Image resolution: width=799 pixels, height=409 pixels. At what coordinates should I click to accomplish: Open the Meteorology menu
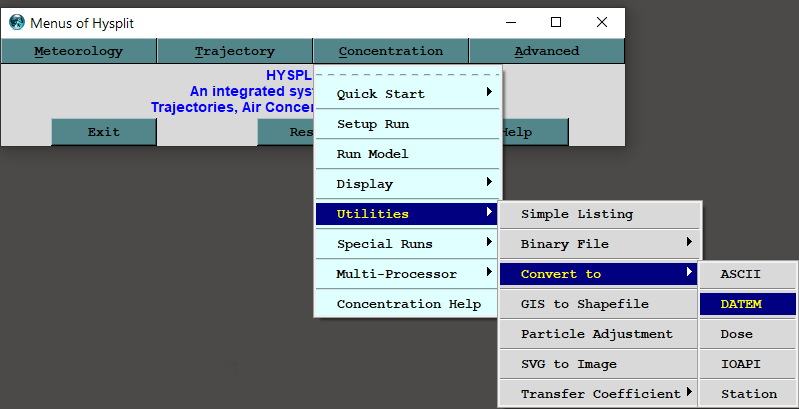coord(78,51)
